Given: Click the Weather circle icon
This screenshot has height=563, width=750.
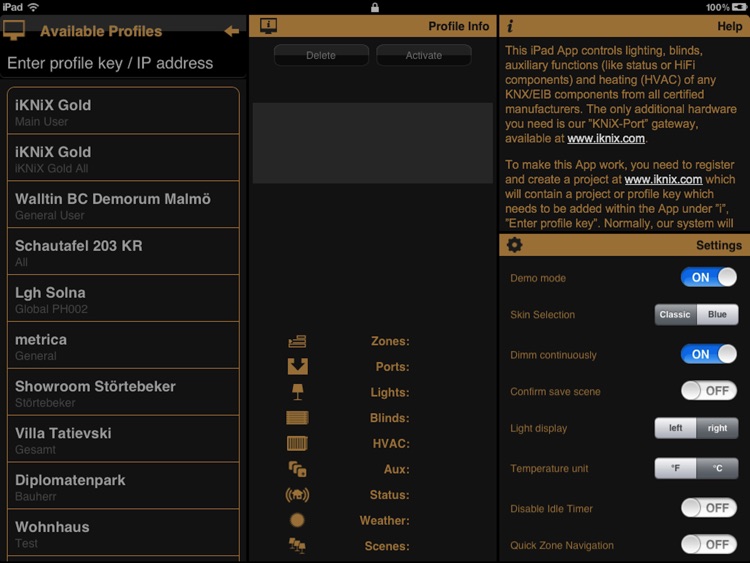Looking at the screenshot, I should coord(297,520).
